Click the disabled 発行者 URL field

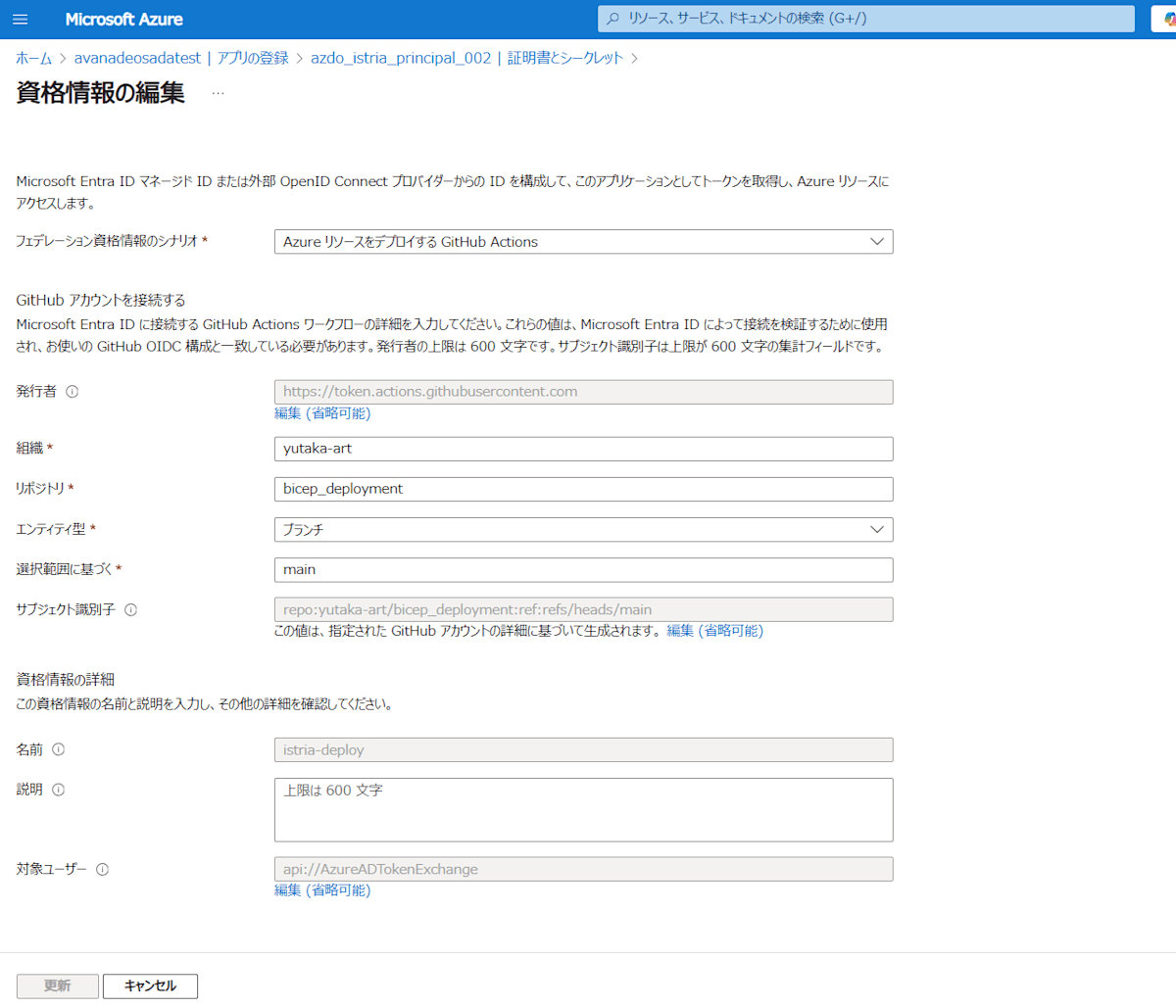[583, 392]
